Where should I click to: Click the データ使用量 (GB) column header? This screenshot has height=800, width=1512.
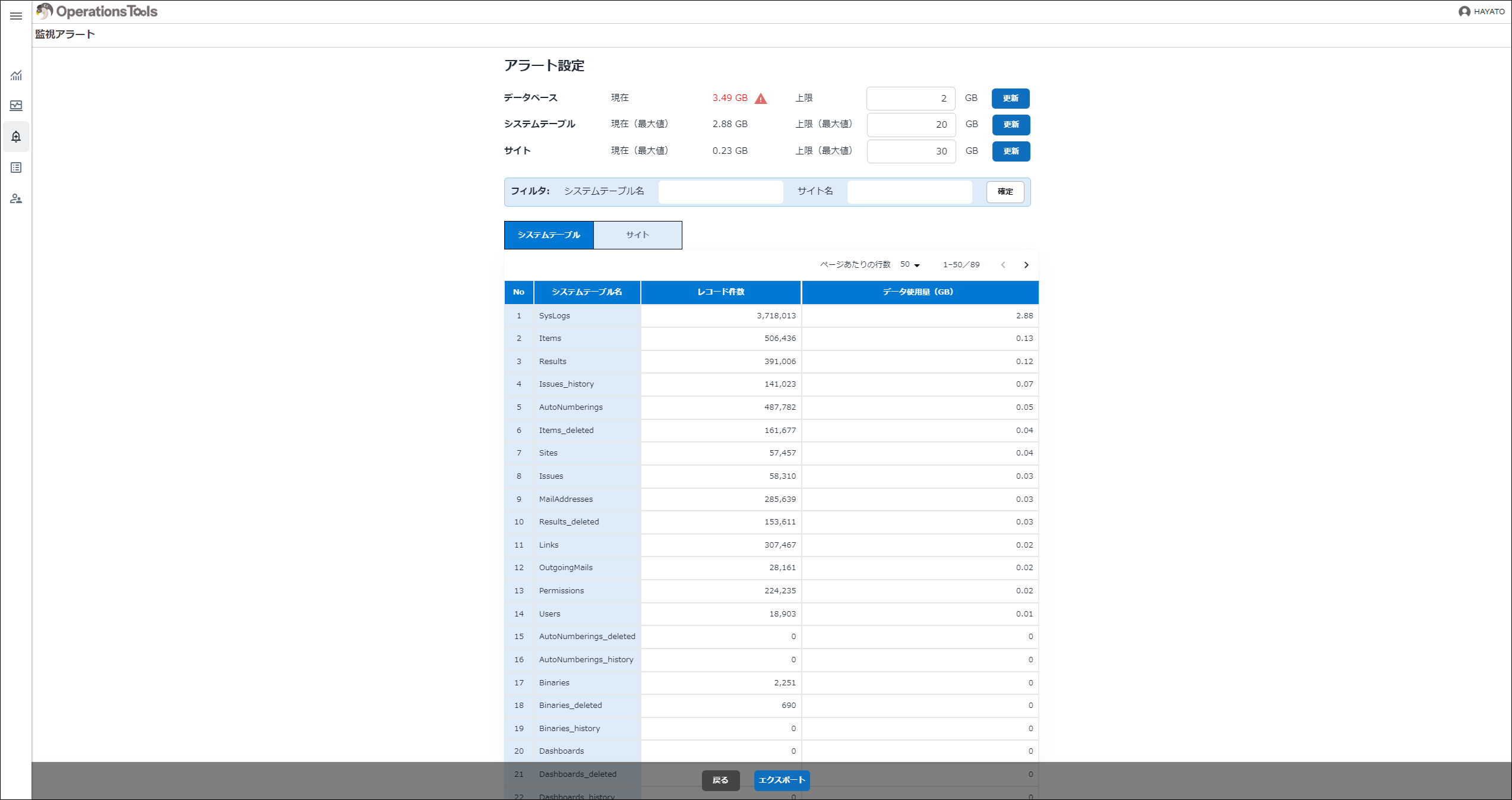tap(920, 292)
